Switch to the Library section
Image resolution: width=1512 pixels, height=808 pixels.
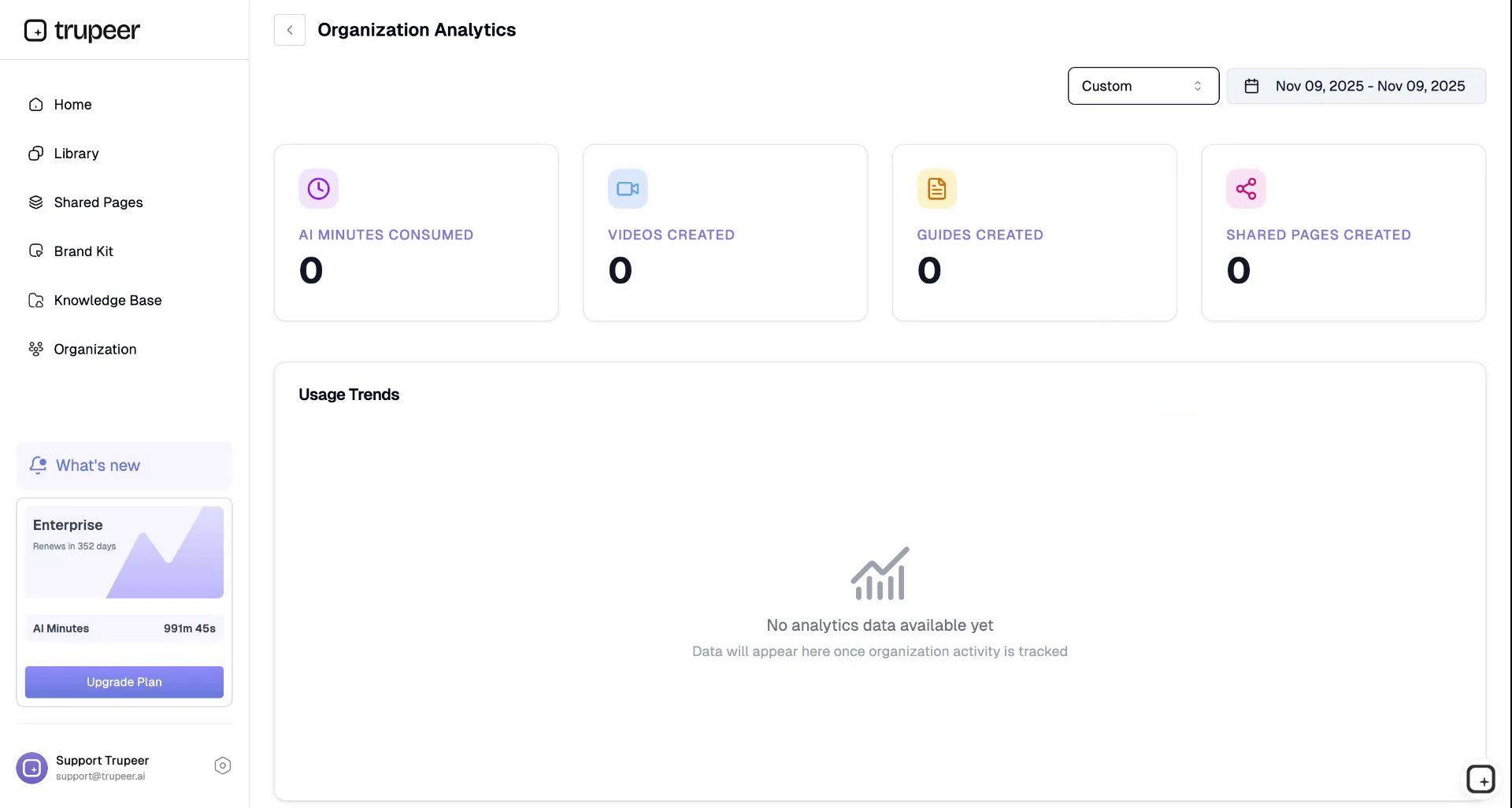(x=76, y=153)
